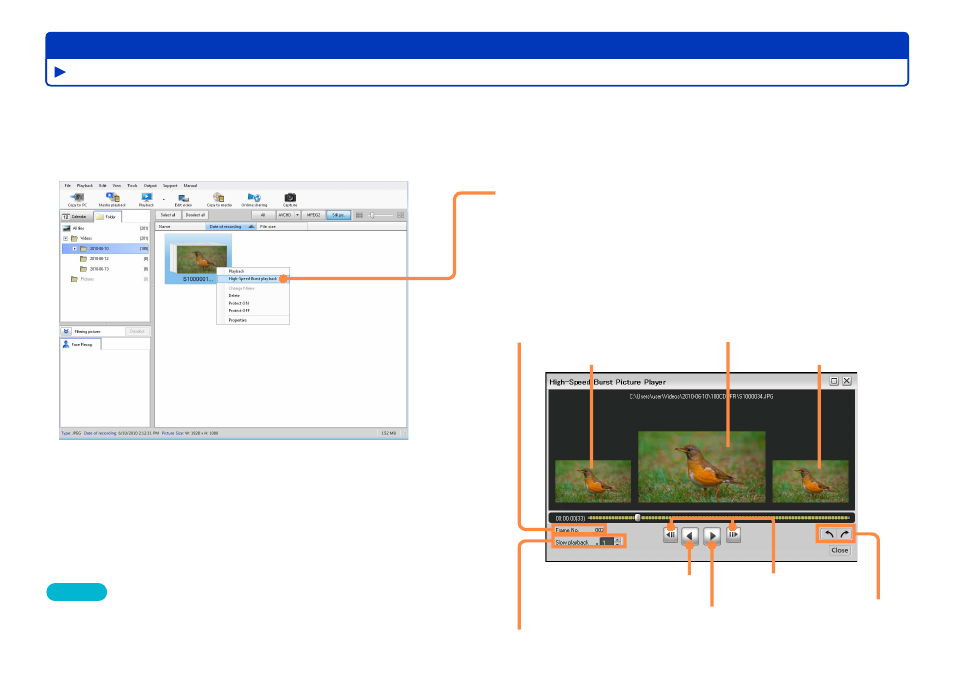
Task: Open Properties from the context menu
Action: coord(252,320)
